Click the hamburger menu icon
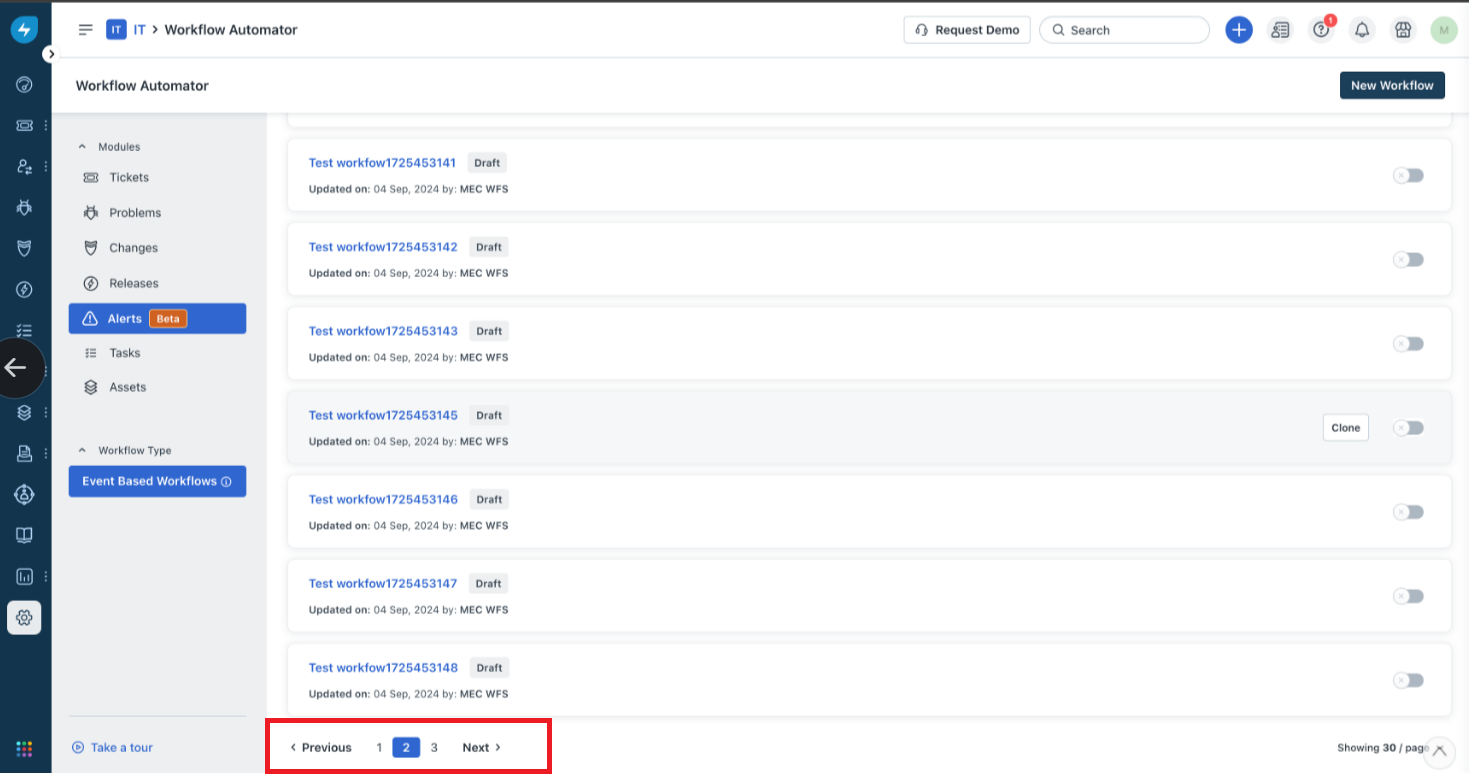The width and height of the screenshot is (1469, 777). coord(86,30)
